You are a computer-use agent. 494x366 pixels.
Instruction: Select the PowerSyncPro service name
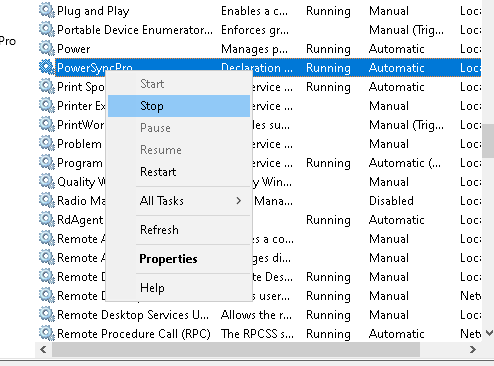click(95, 68)
